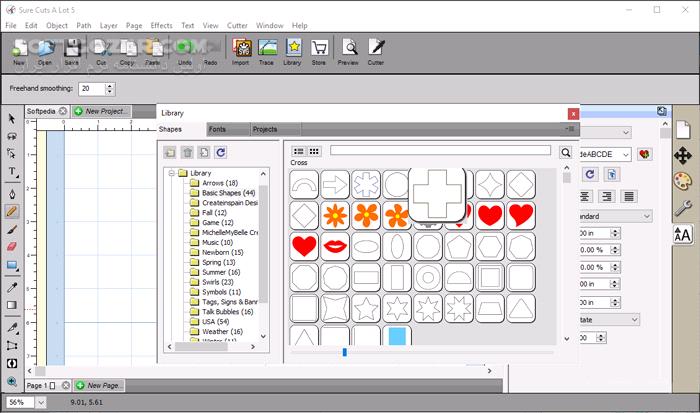Viewport: 700px width, 413px height.
Task: Open the Library toolbar icon
Action: coord(293,52)
